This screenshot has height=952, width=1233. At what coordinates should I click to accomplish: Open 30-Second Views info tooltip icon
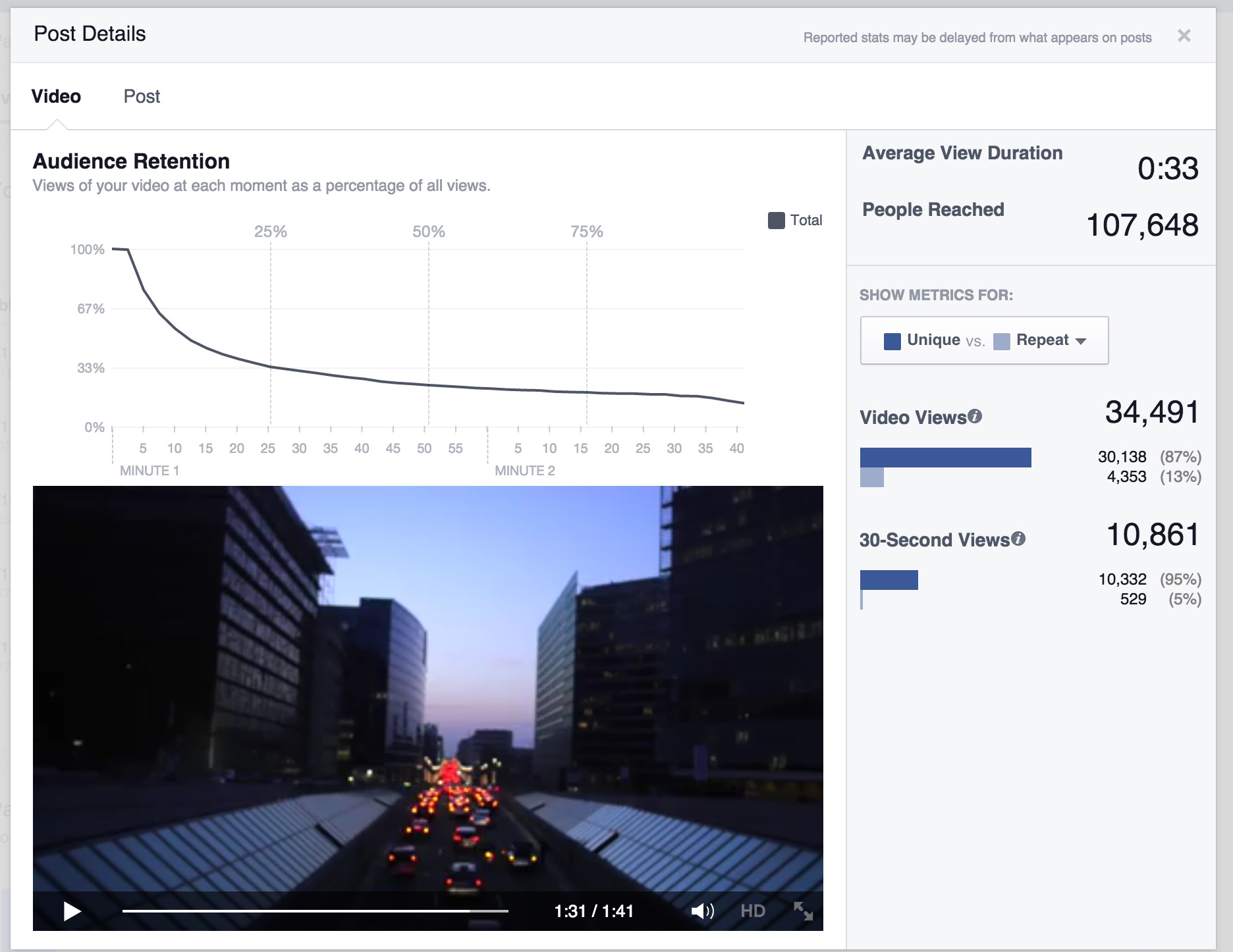1018,539
